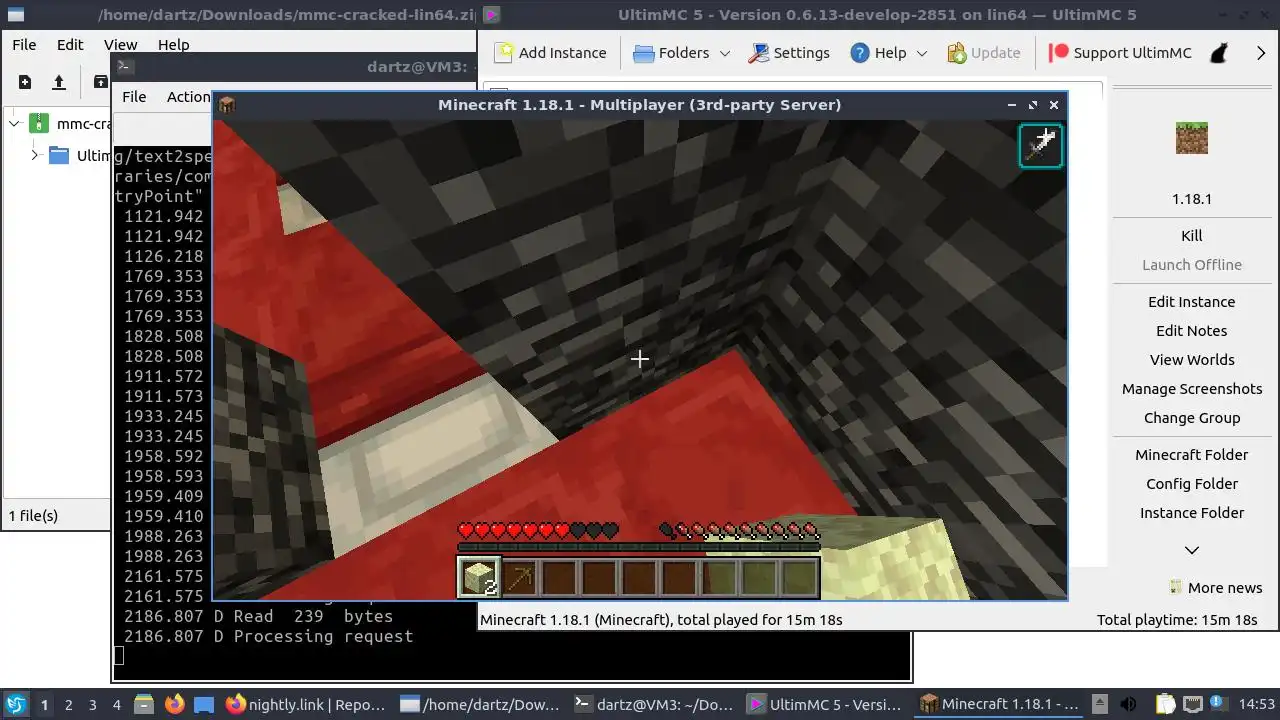Open Help menu in archive manager
Screen dimensions: 1280x720
pyautogui.click(x=173, y=45)
